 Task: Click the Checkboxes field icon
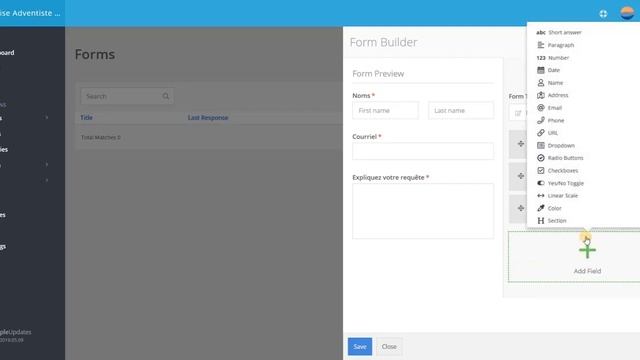541,170
